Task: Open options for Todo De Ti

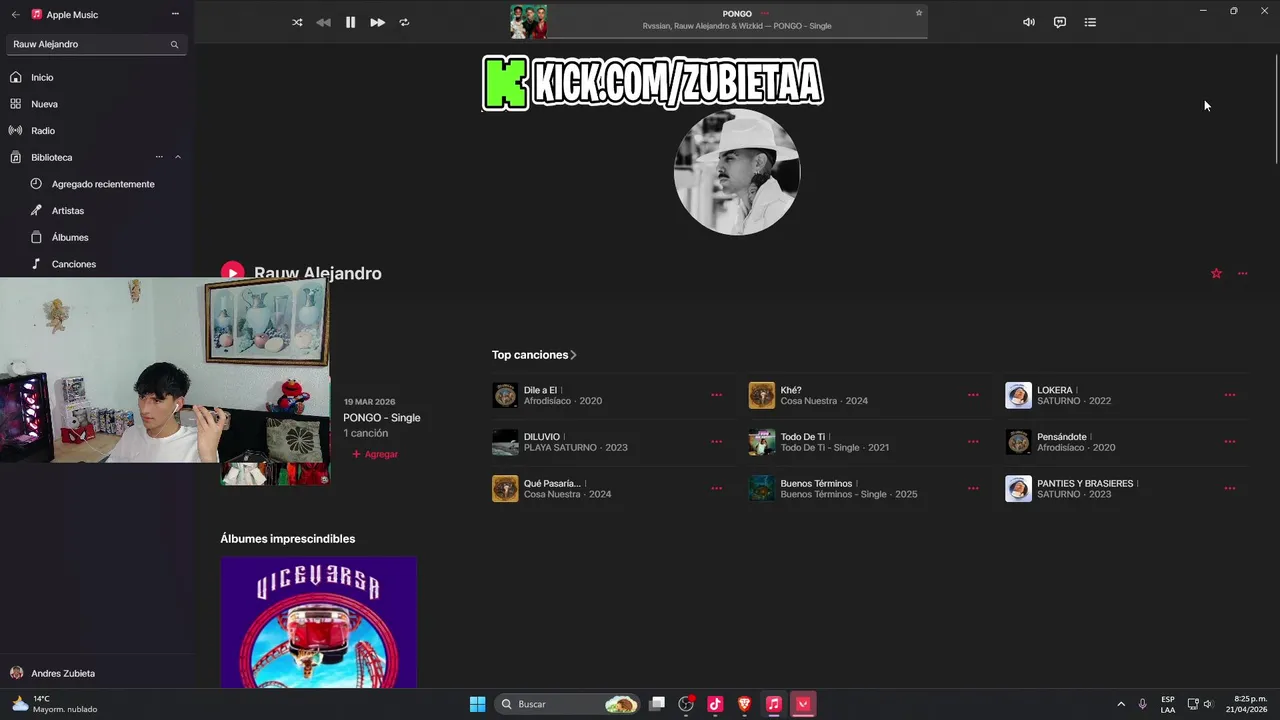Action: [973, 442]
